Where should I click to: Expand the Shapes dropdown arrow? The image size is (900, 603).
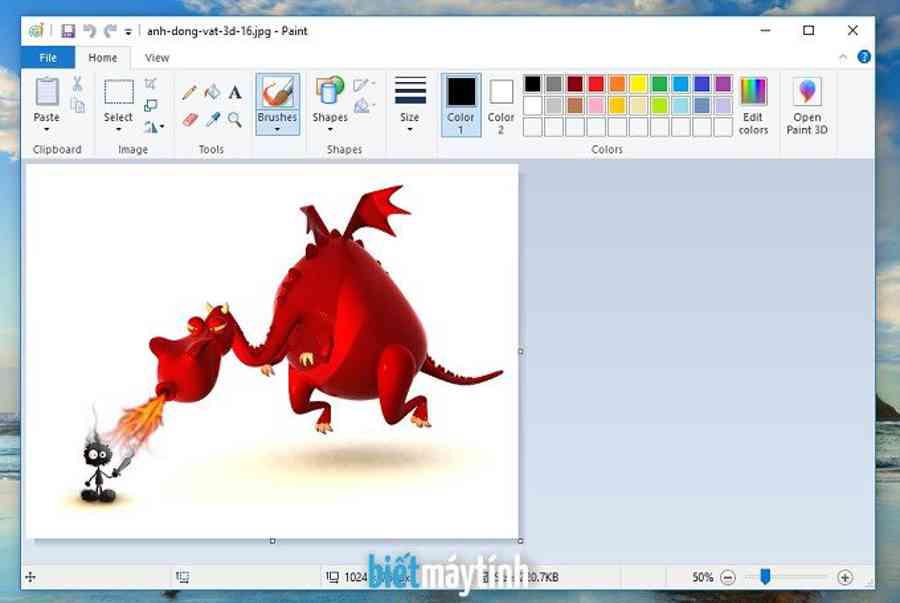(330, 130)
